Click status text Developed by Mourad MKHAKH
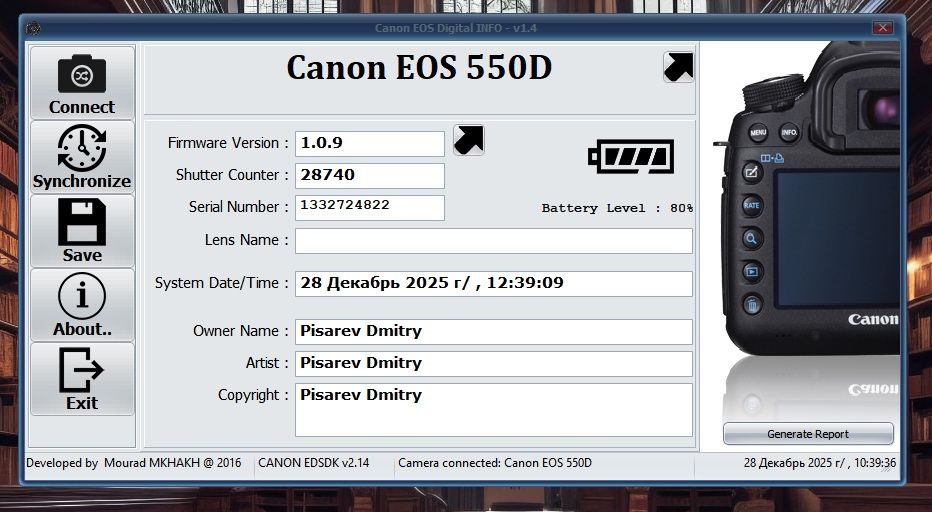The height and width of the screenshot is (512, 932). pos(134,463)
